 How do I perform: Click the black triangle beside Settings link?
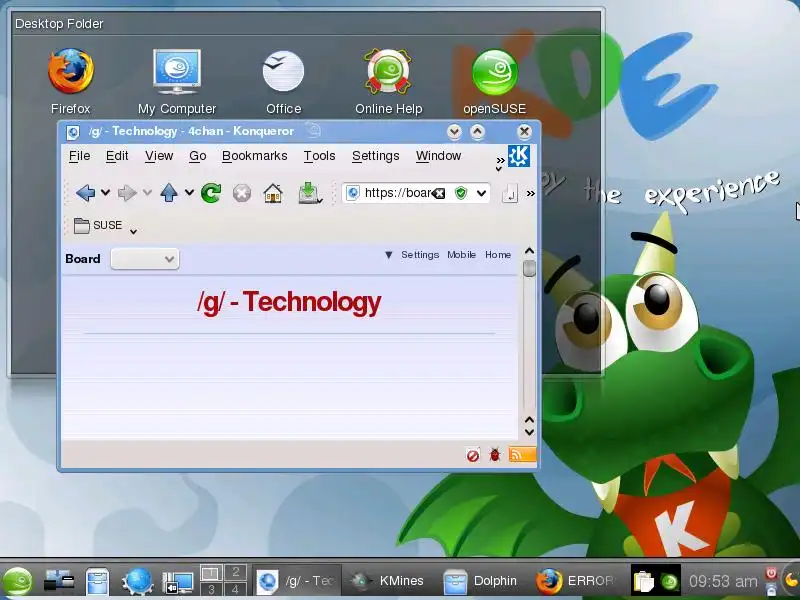(389, 255)
